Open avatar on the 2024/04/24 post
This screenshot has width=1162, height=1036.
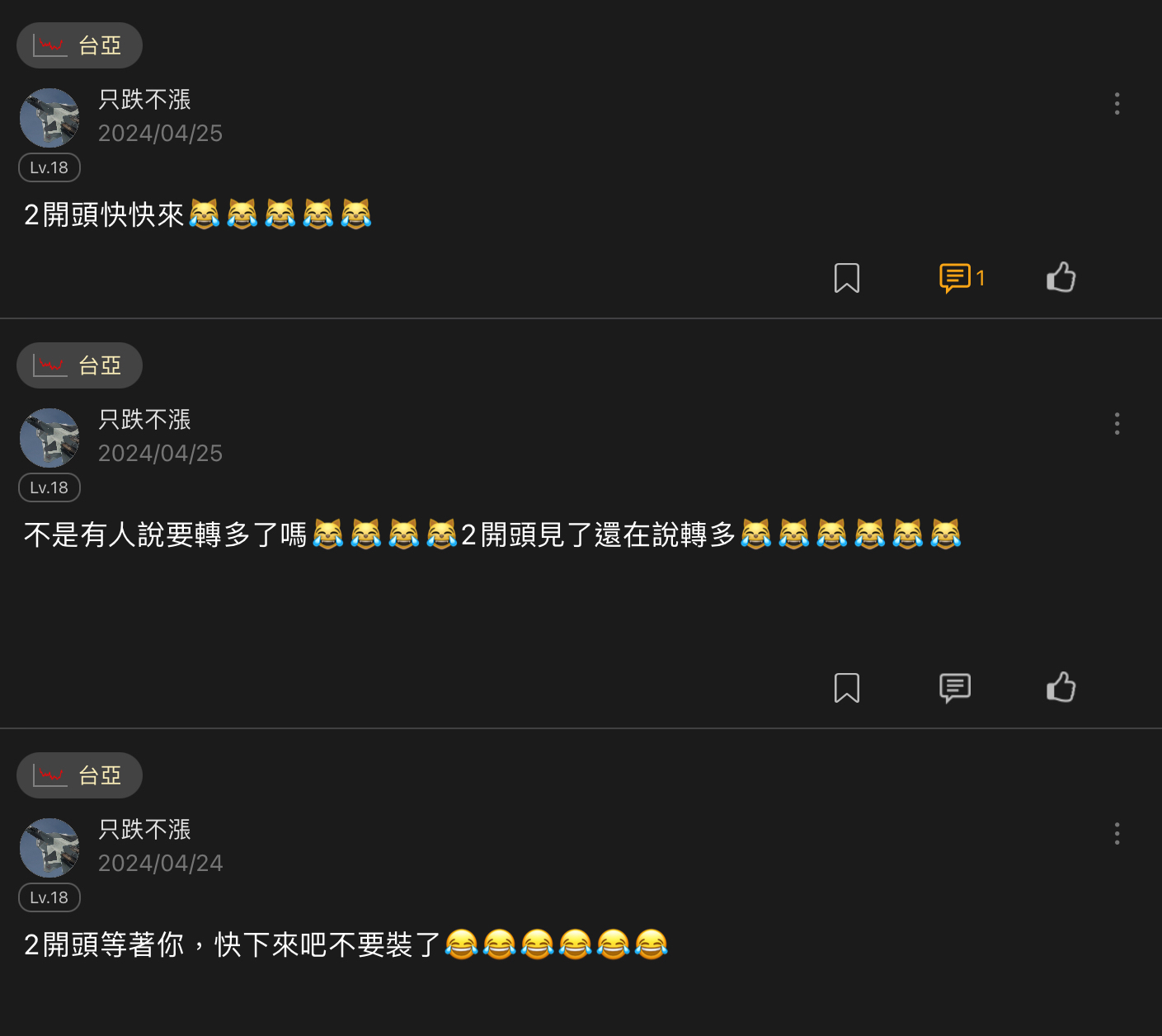(49, 848)
